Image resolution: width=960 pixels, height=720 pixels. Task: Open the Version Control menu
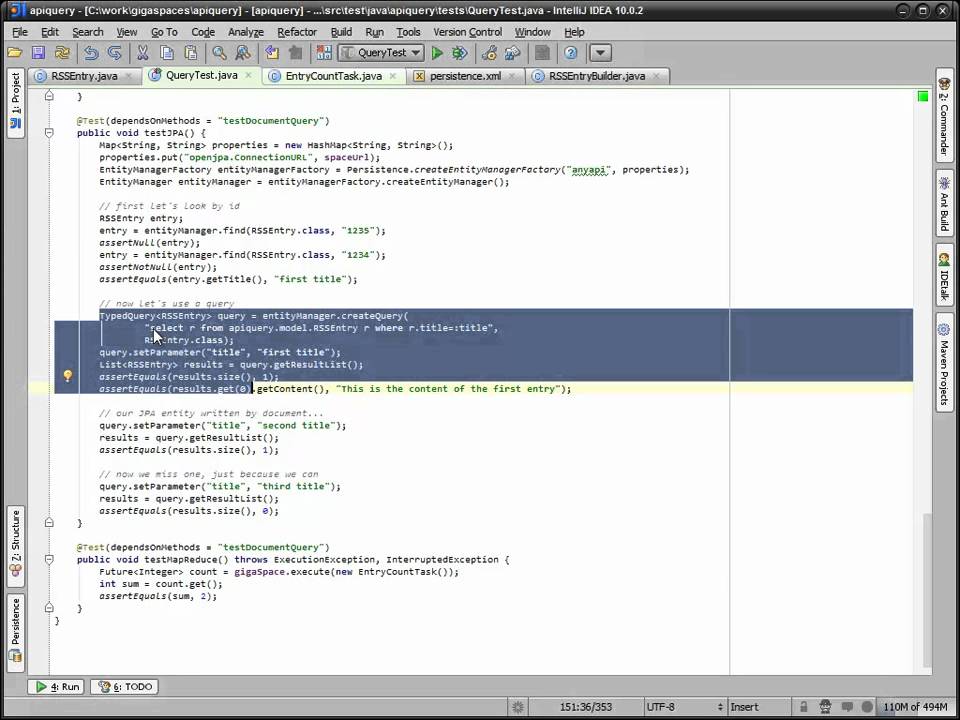click(468, 32)
